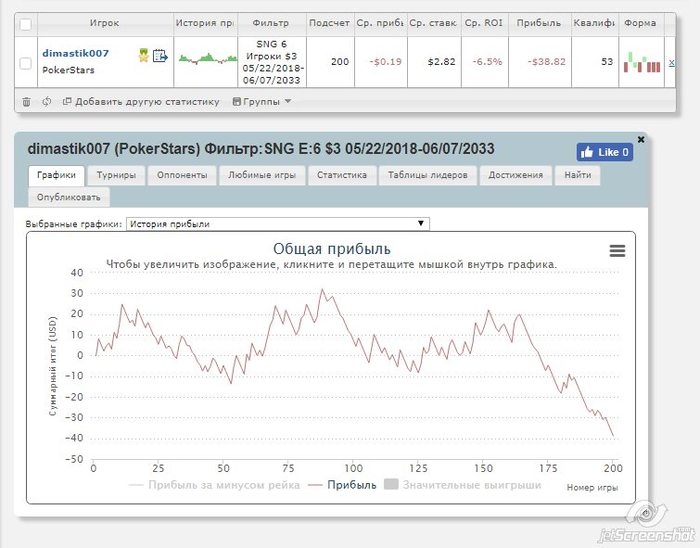Expand the Группы dropdown
The height and width of the screenshot is (548, 700).
(262, 102)
